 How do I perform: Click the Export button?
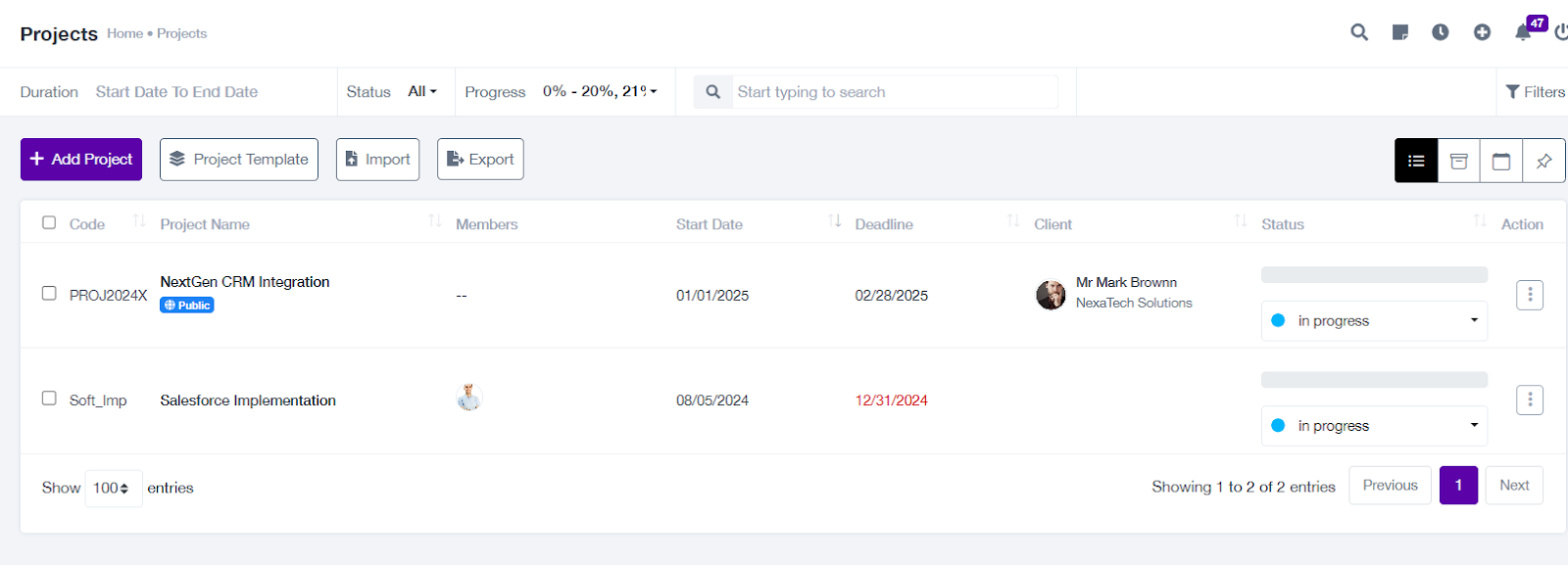point(480,160)
